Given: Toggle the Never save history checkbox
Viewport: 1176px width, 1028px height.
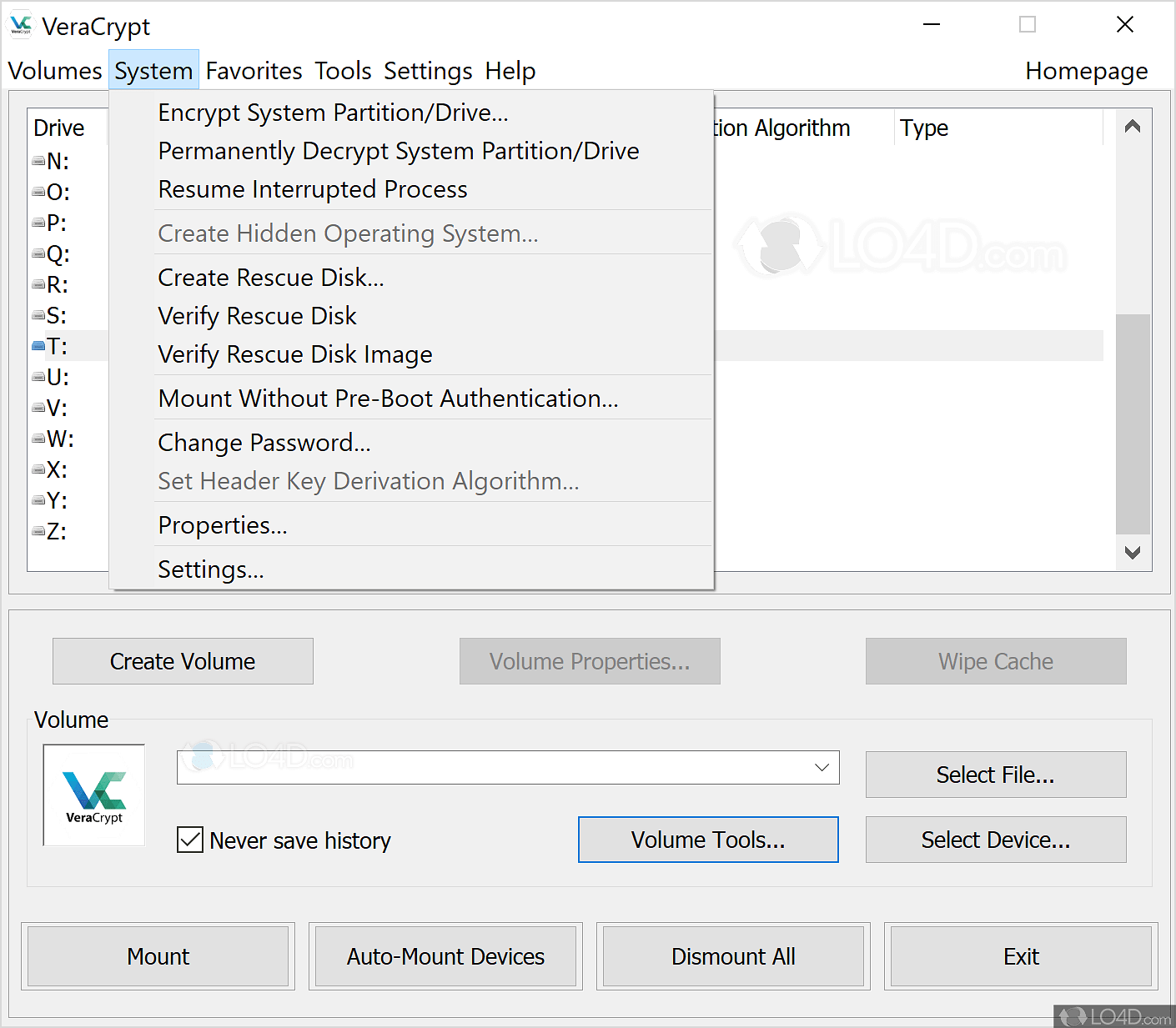Looking at the screenshot, I should click(x=190, y=840).
